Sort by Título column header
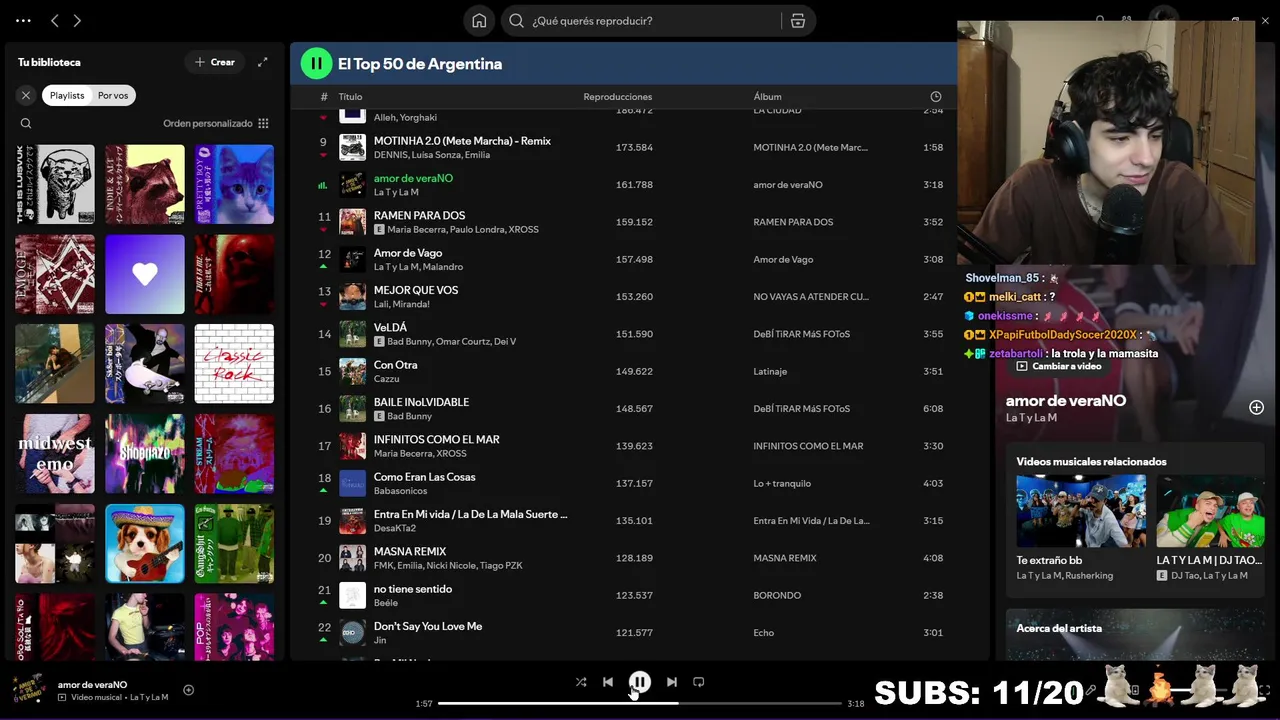 coord(350,97)
